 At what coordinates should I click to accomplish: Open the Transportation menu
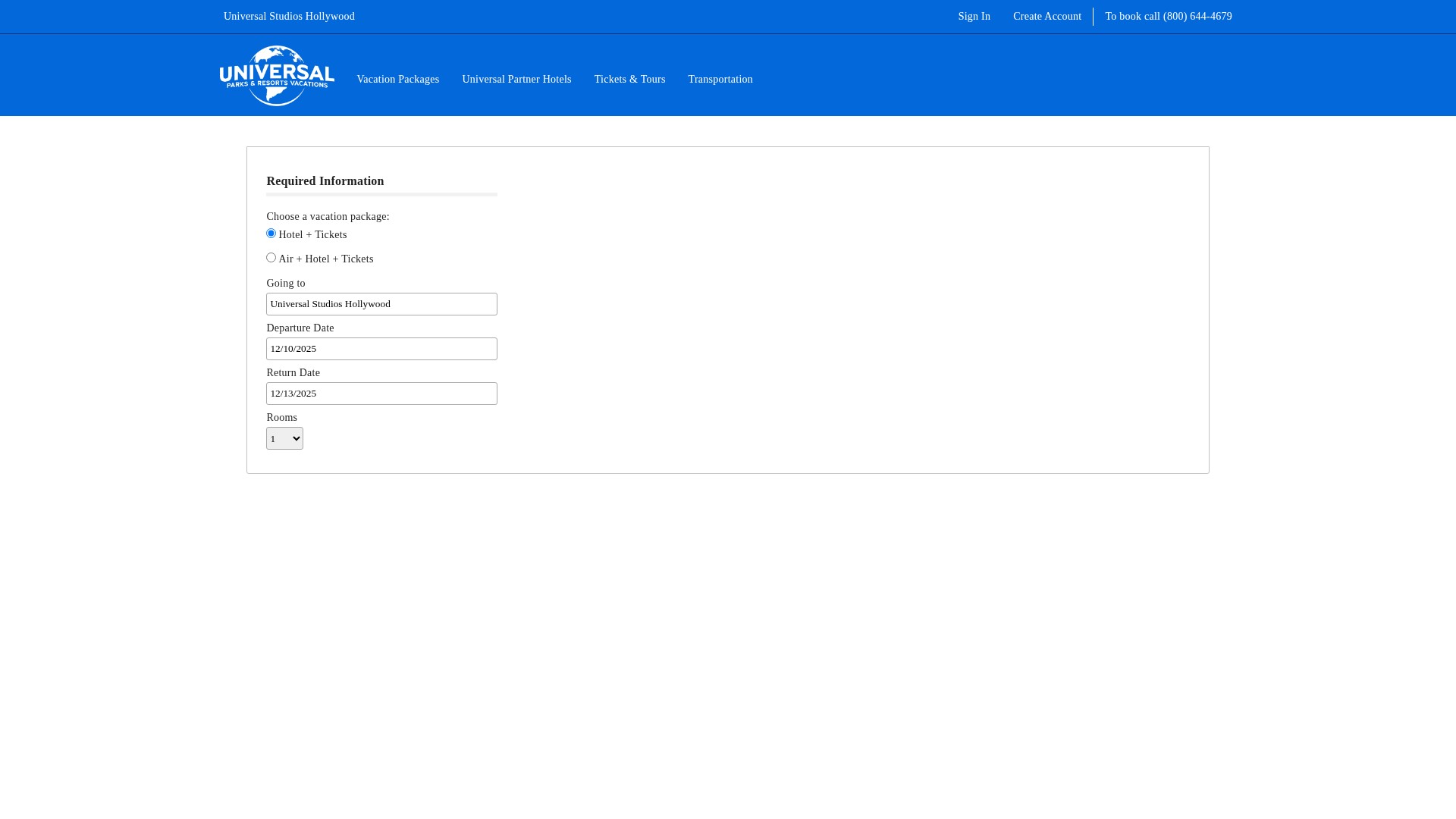pyautogui.click(x=720, y=80)
